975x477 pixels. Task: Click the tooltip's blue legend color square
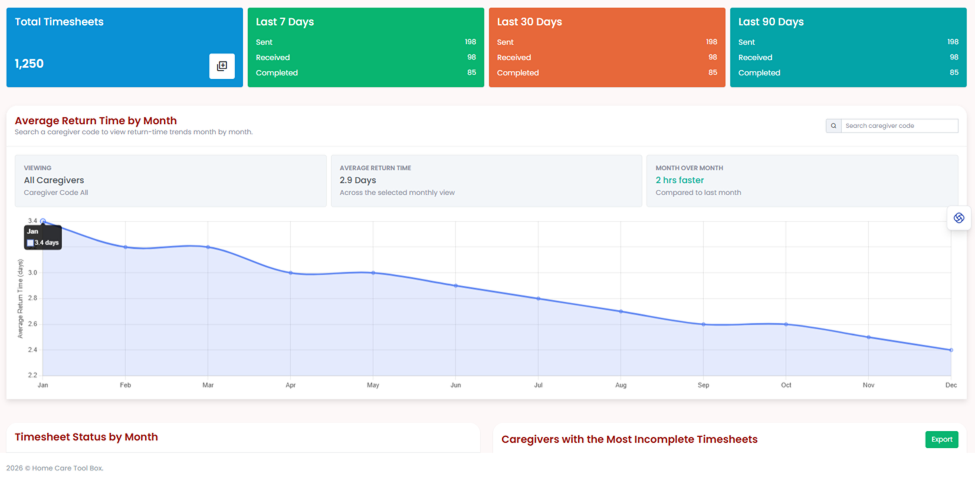pyautogui.click(x=30, y=243)
